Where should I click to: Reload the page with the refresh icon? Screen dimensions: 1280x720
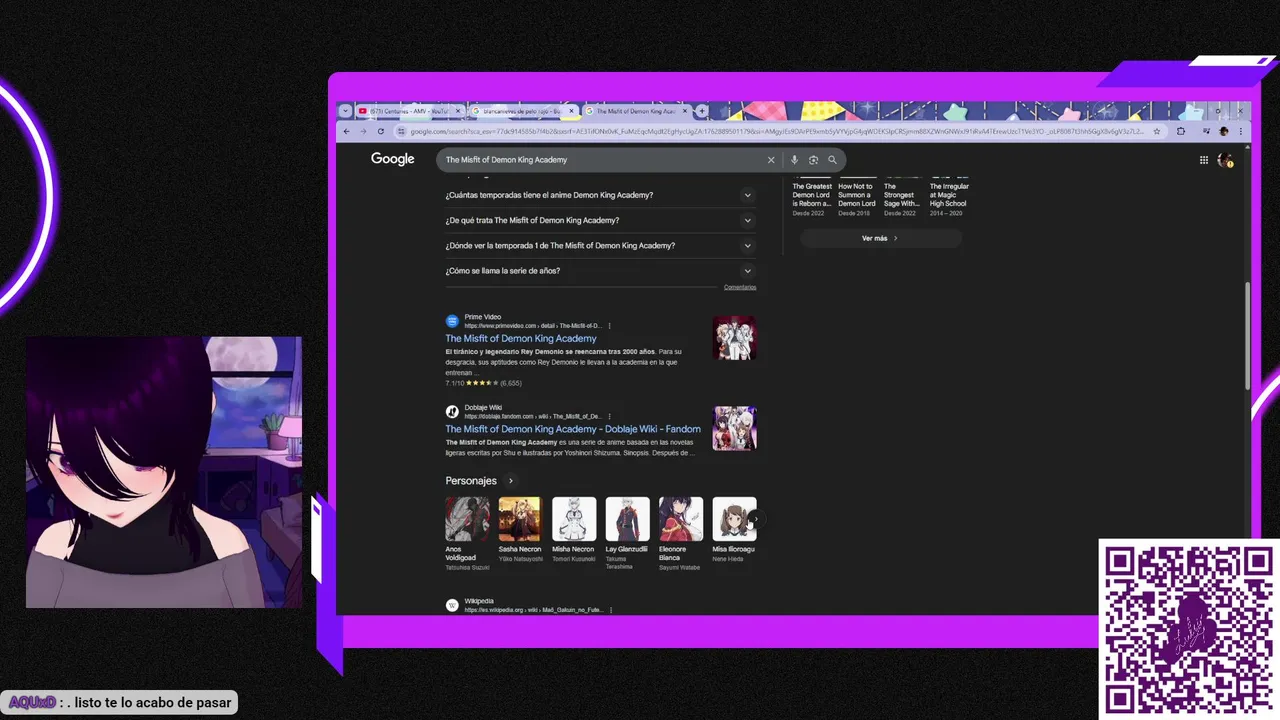coord(381,131)
